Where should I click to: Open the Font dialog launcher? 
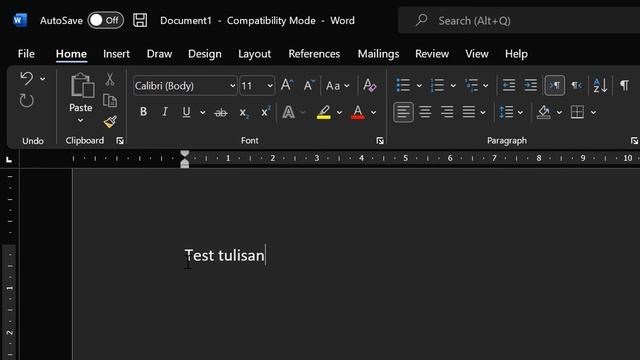[x=380, y=141]
